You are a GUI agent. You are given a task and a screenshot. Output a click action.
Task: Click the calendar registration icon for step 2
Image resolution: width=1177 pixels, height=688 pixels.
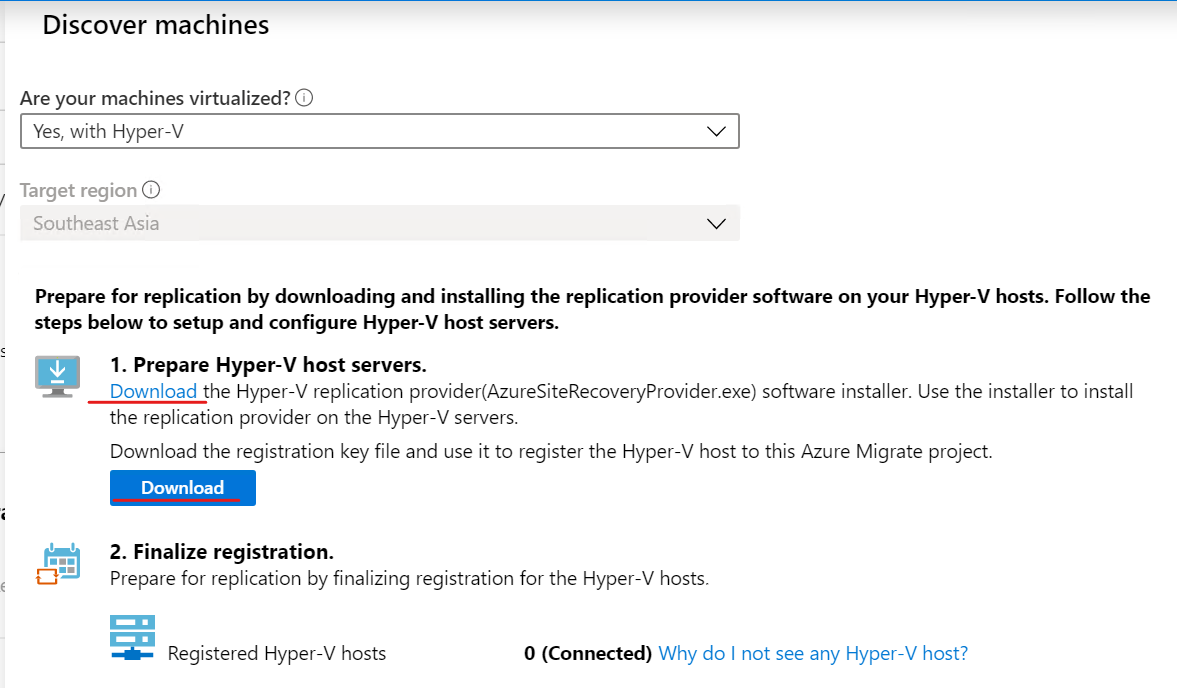click(x=59, y=564)
